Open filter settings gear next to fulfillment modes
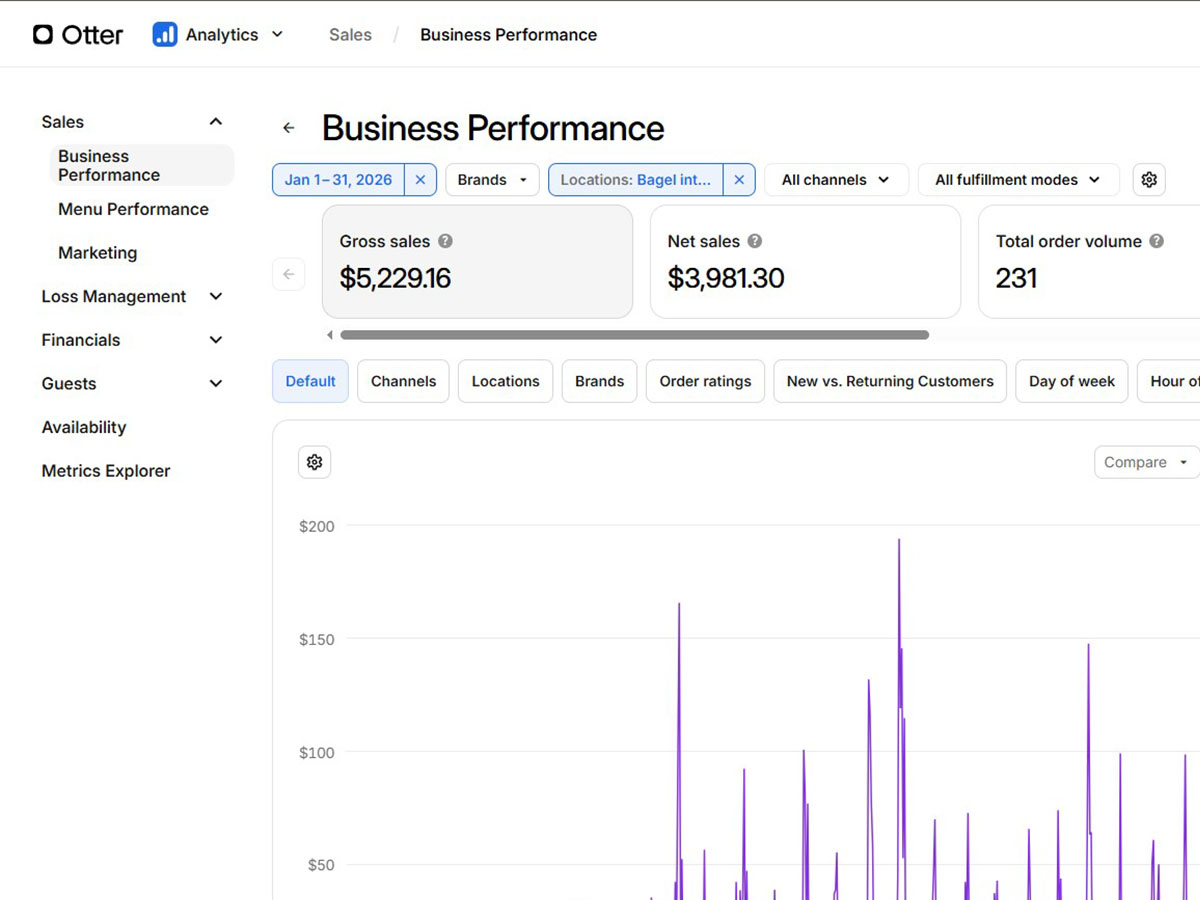This screenshot has width=1200, height=900. click(x=1149, y=180)
